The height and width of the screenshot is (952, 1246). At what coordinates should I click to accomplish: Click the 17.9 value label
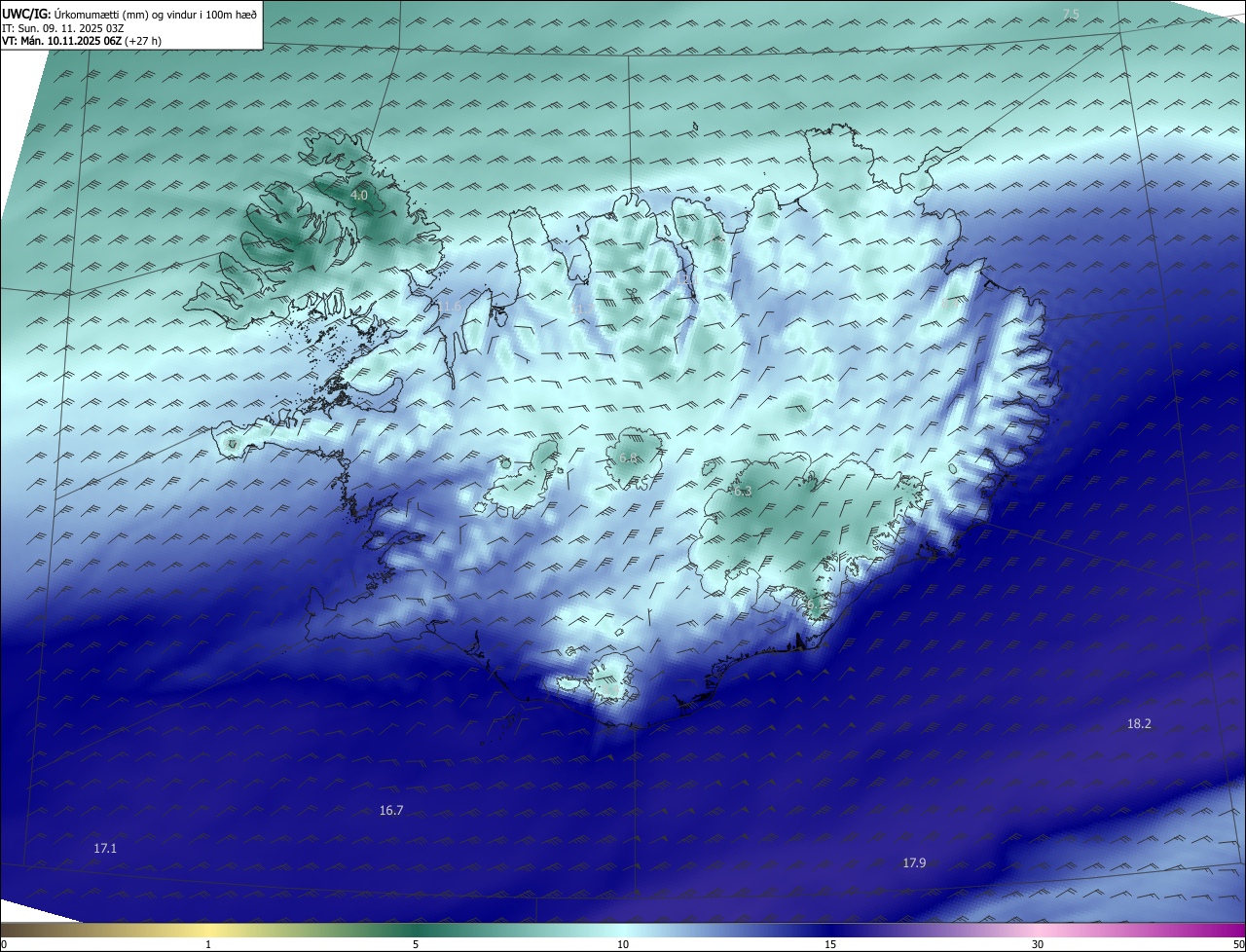tap(914, 862)
